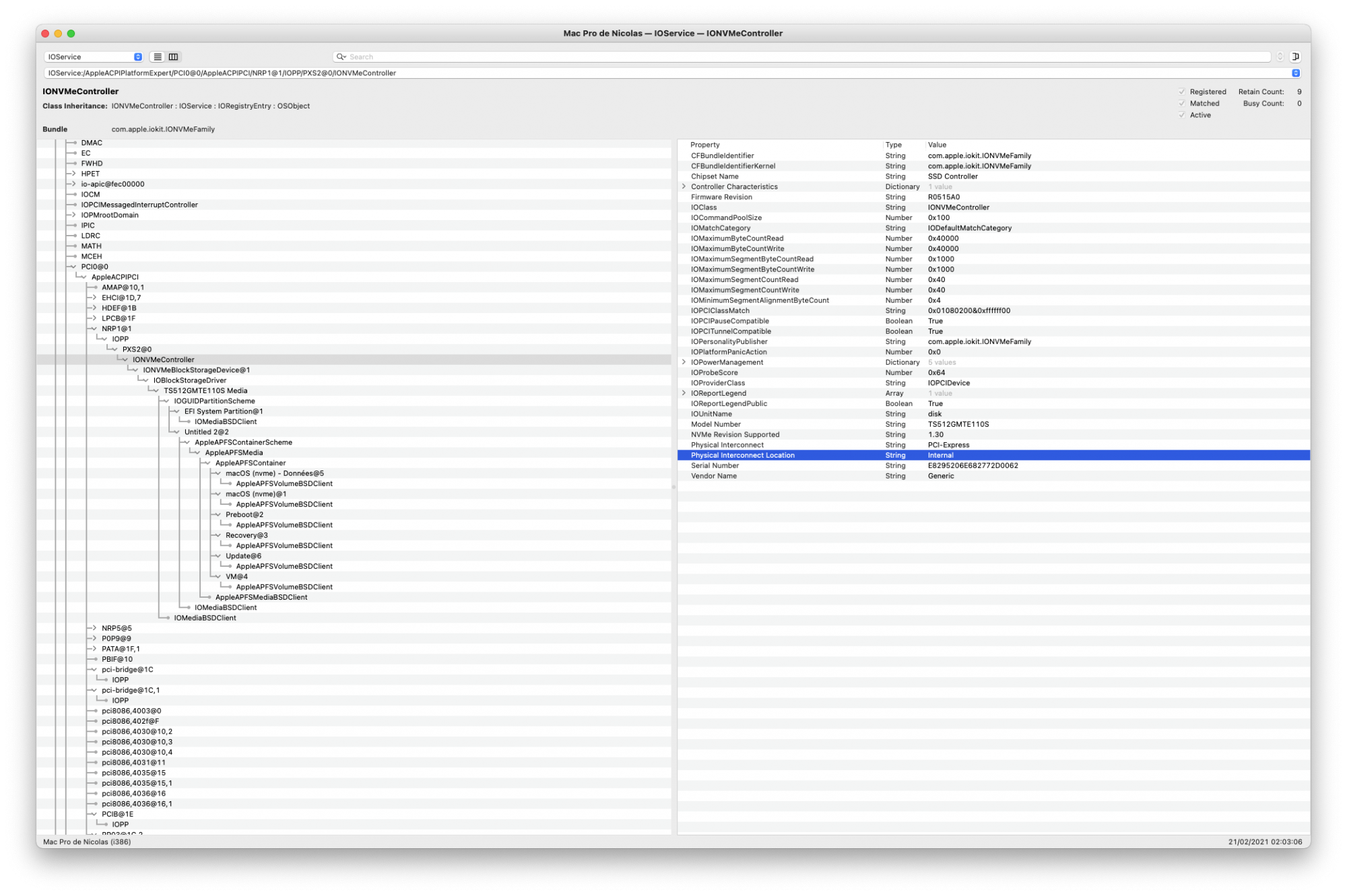Viewport: 1347px width, 896px height.
Task: Select the pci8086,4036@16,1 node
Action: pyautogui.click(x=137, y=804)
